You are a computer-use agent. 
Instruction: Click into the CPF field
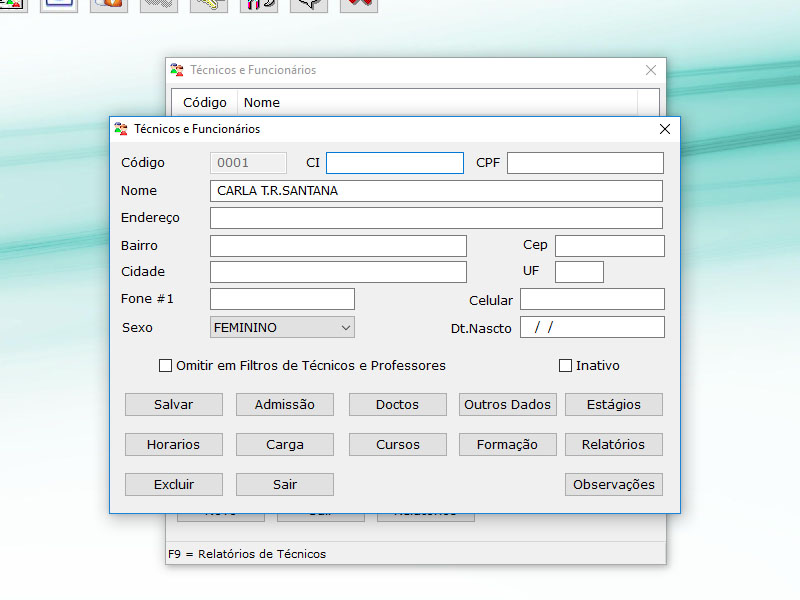coord(585,163)
